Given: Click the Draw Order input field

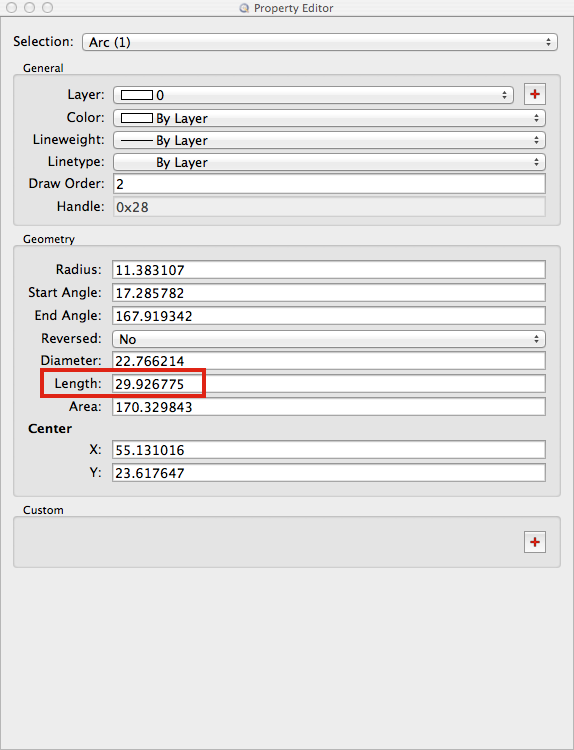Looking at the screenshot, I should click(329, 184).
